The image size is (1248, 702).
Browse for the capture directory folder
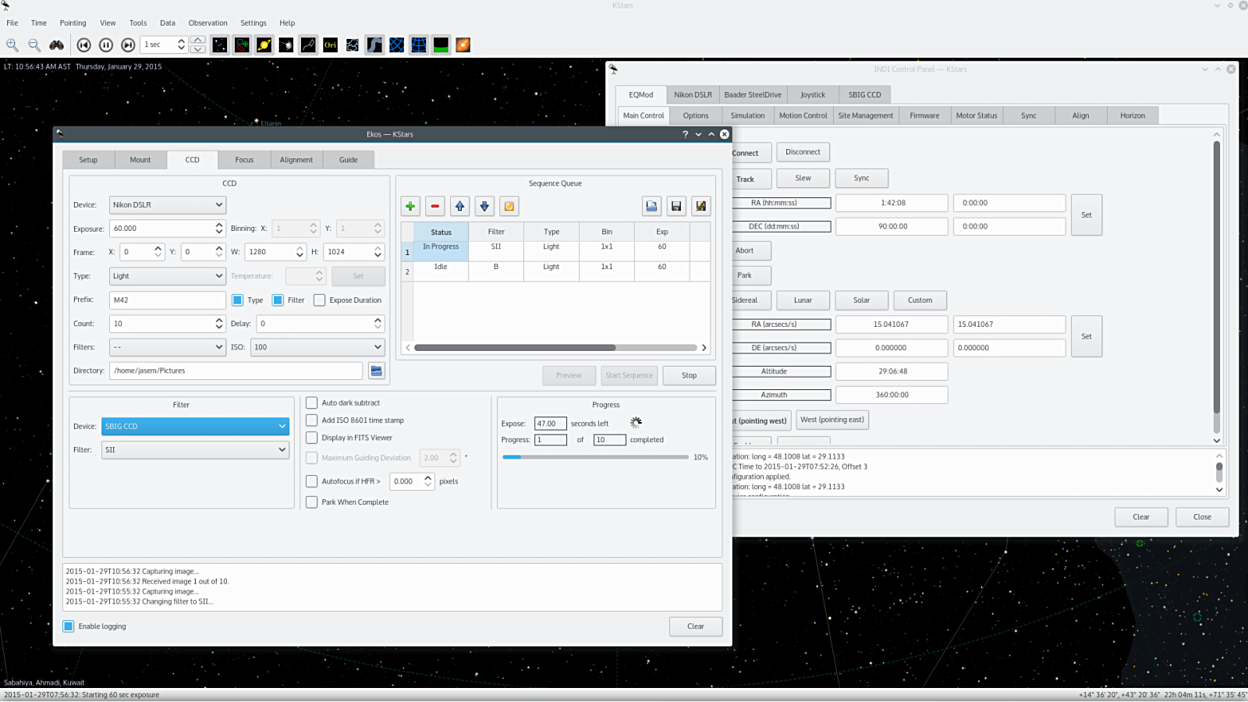[376, 371]
